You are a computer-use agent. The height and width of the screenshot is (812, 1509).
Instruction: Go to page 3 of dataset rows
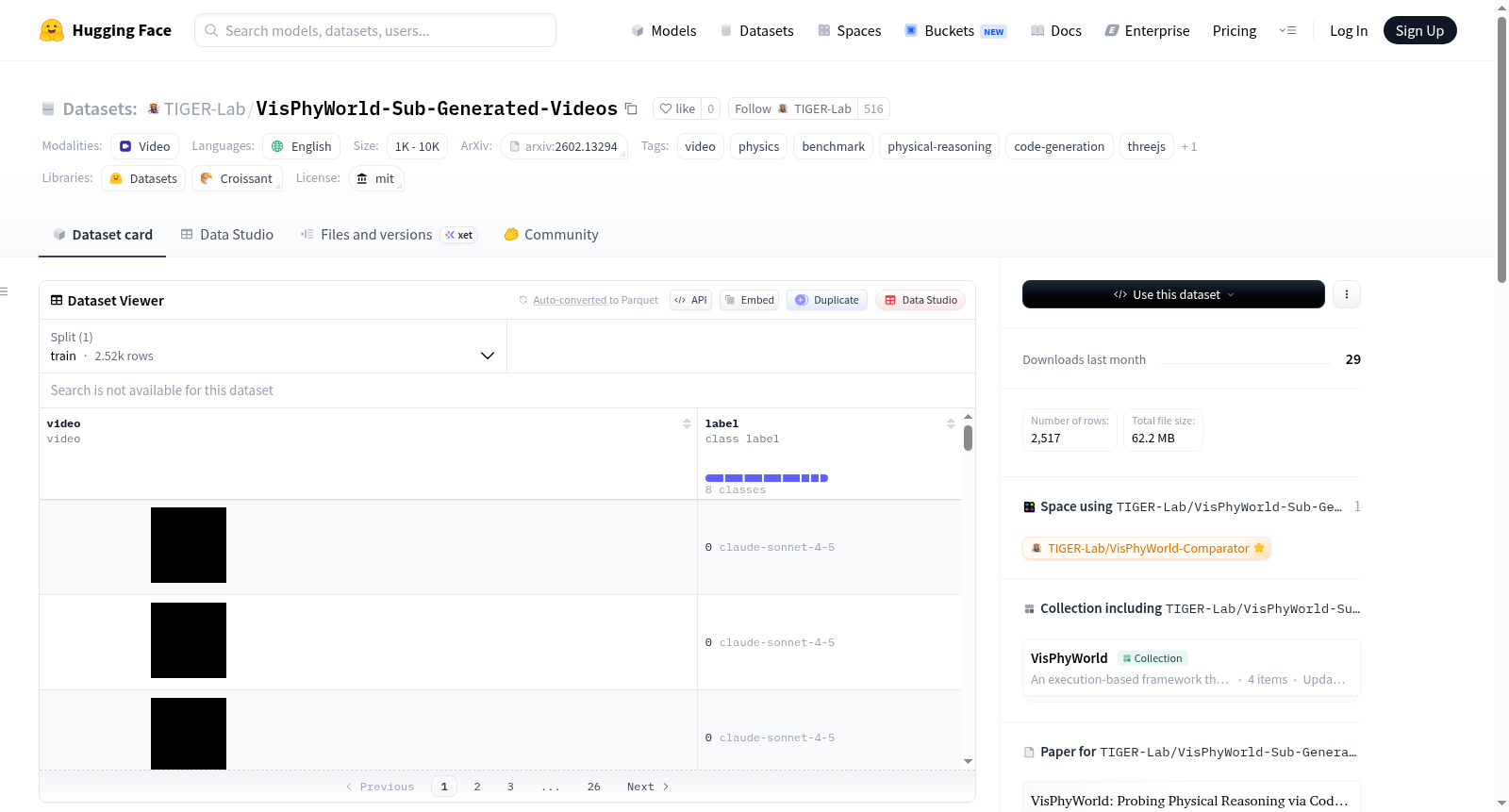[x=510, y=787]
